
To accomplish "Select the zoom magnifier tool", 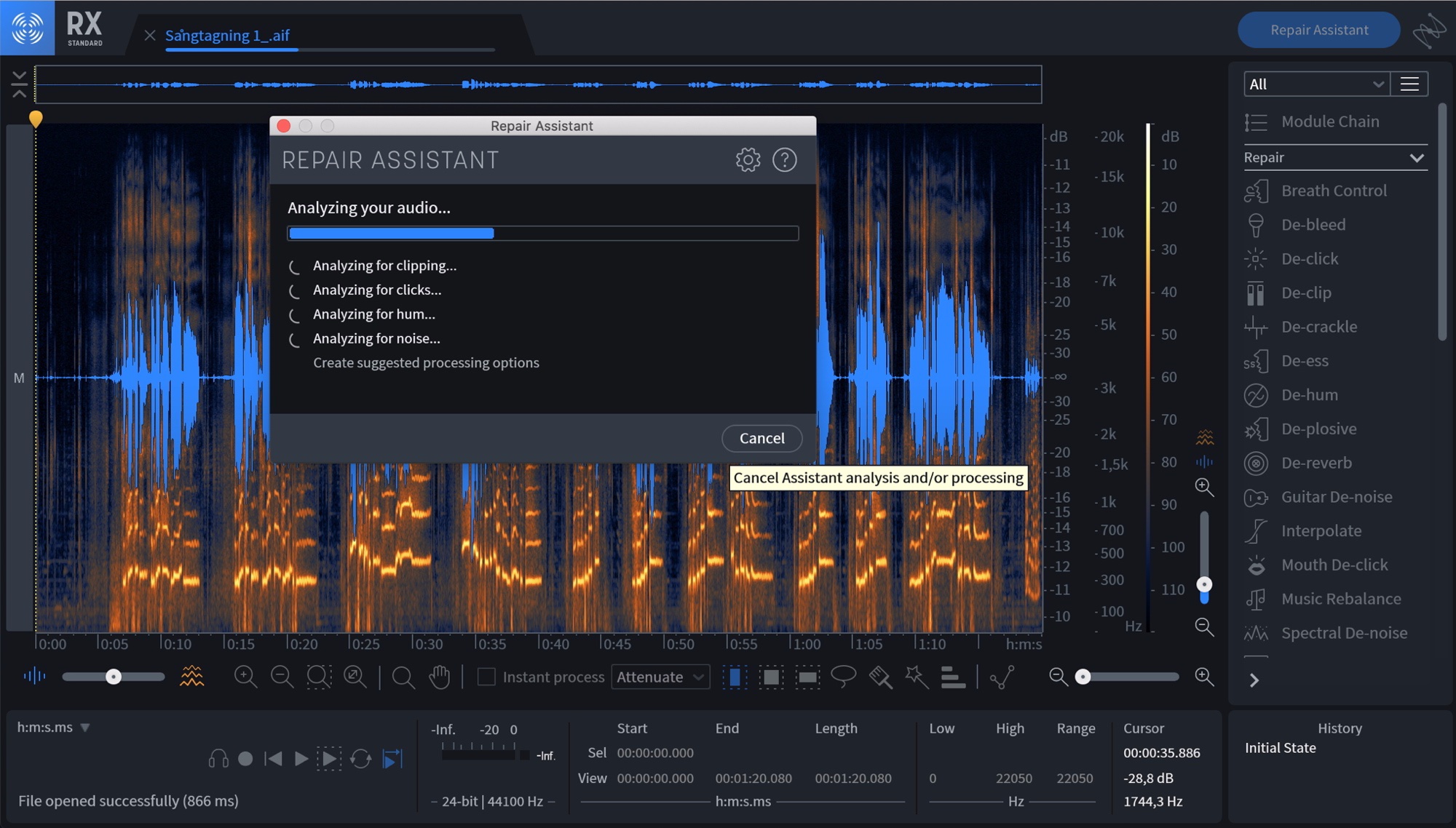I will (403, 677).
